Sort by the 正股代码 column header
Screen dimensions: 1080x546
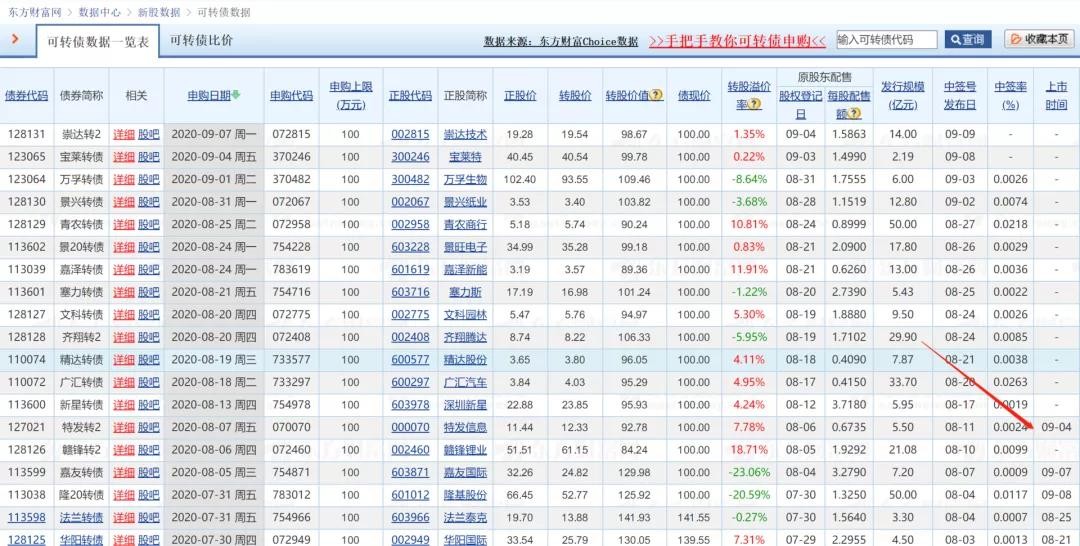tap(410, 96)
